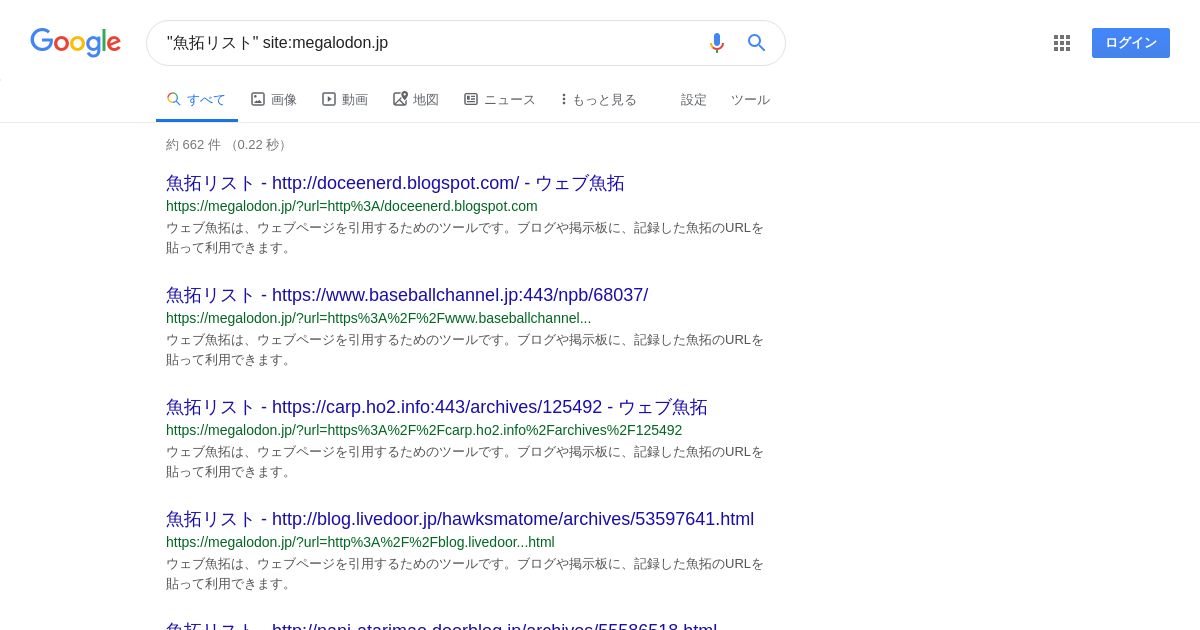Start voice search with microphone icon
1200x630 pixels.
coord(716,43)
